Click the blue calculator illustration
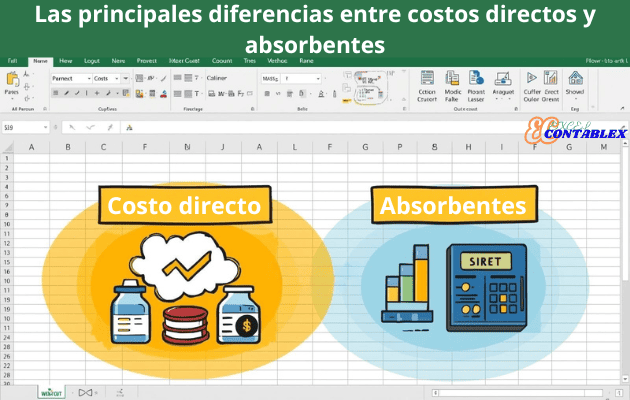Image resolution: width=630 pixels, height=400 pixels. 485,284
